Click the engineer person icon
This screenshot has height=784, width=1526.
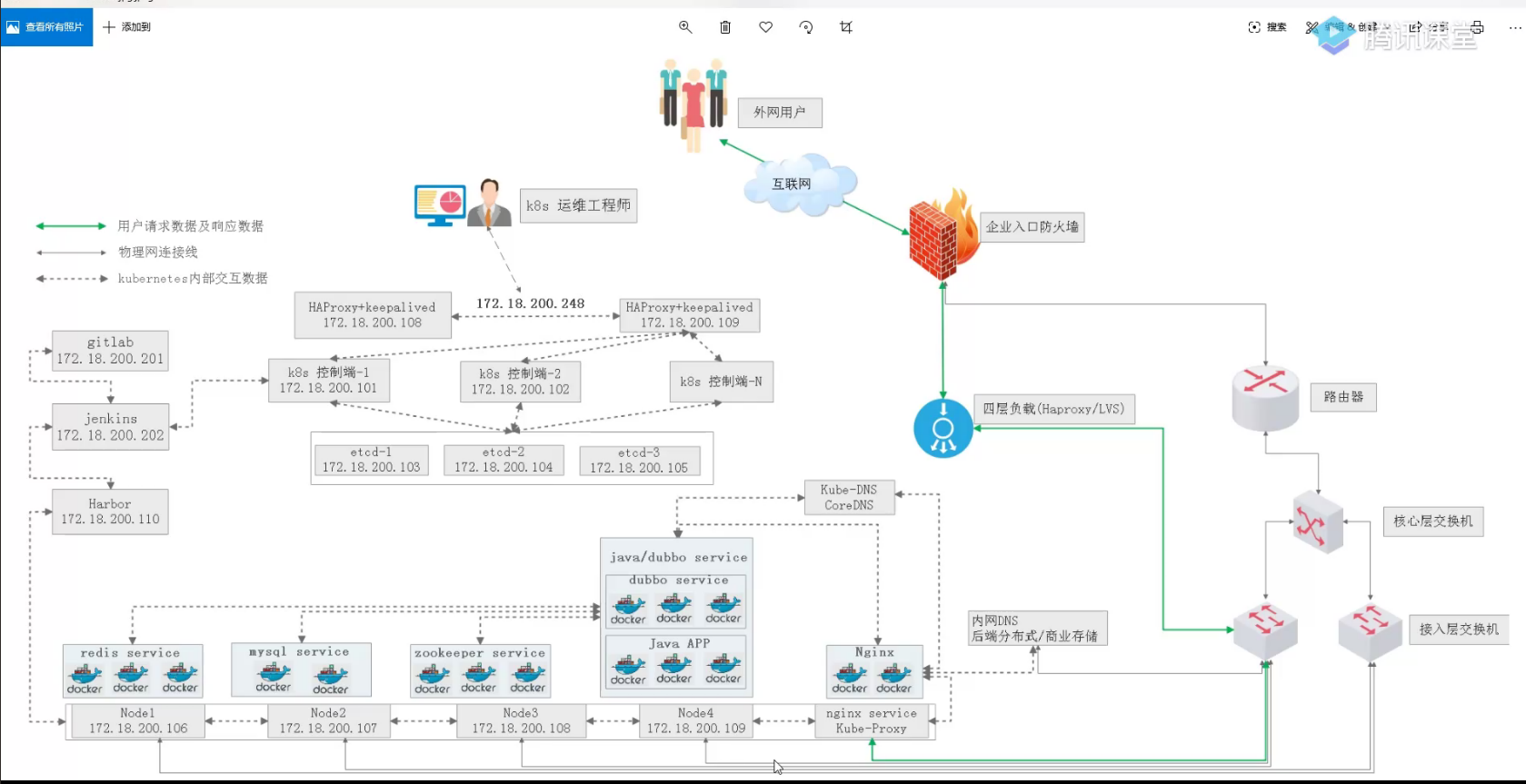(x=489, y=203)
